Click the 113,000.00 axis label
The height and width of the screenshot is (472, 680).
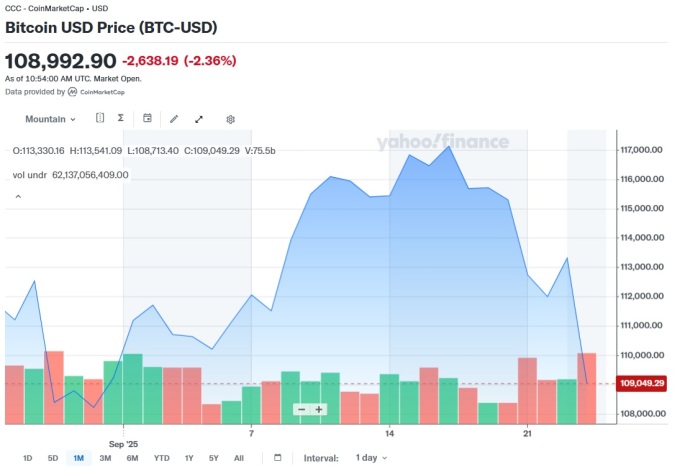click(x=642, y=267)
